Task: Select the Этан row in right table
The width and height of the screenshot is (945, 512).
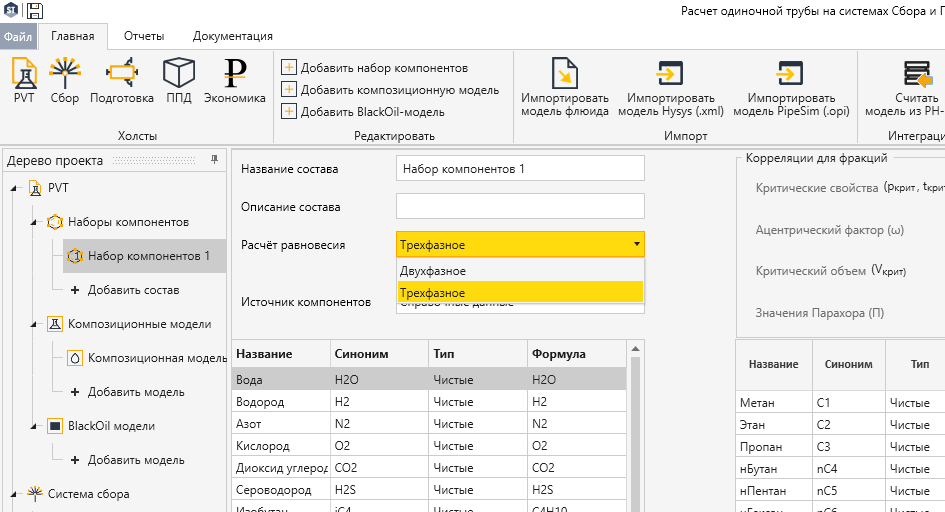Action: point(840,425)
